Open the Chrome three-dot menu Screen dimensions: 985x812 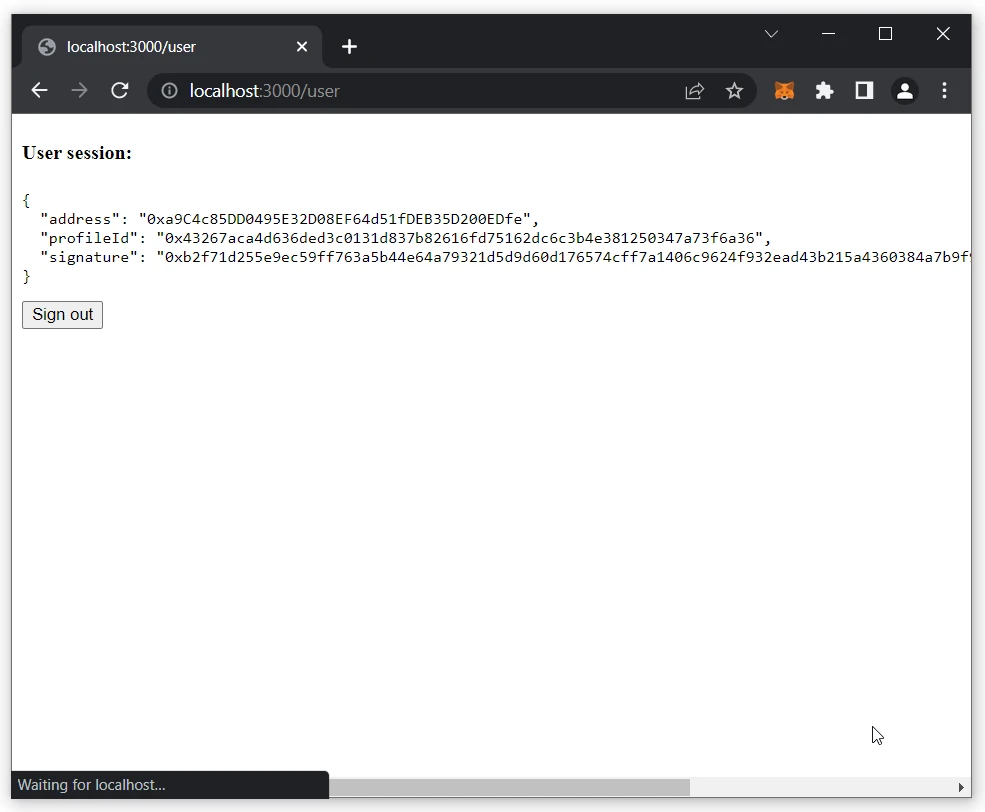click(944, 91)
